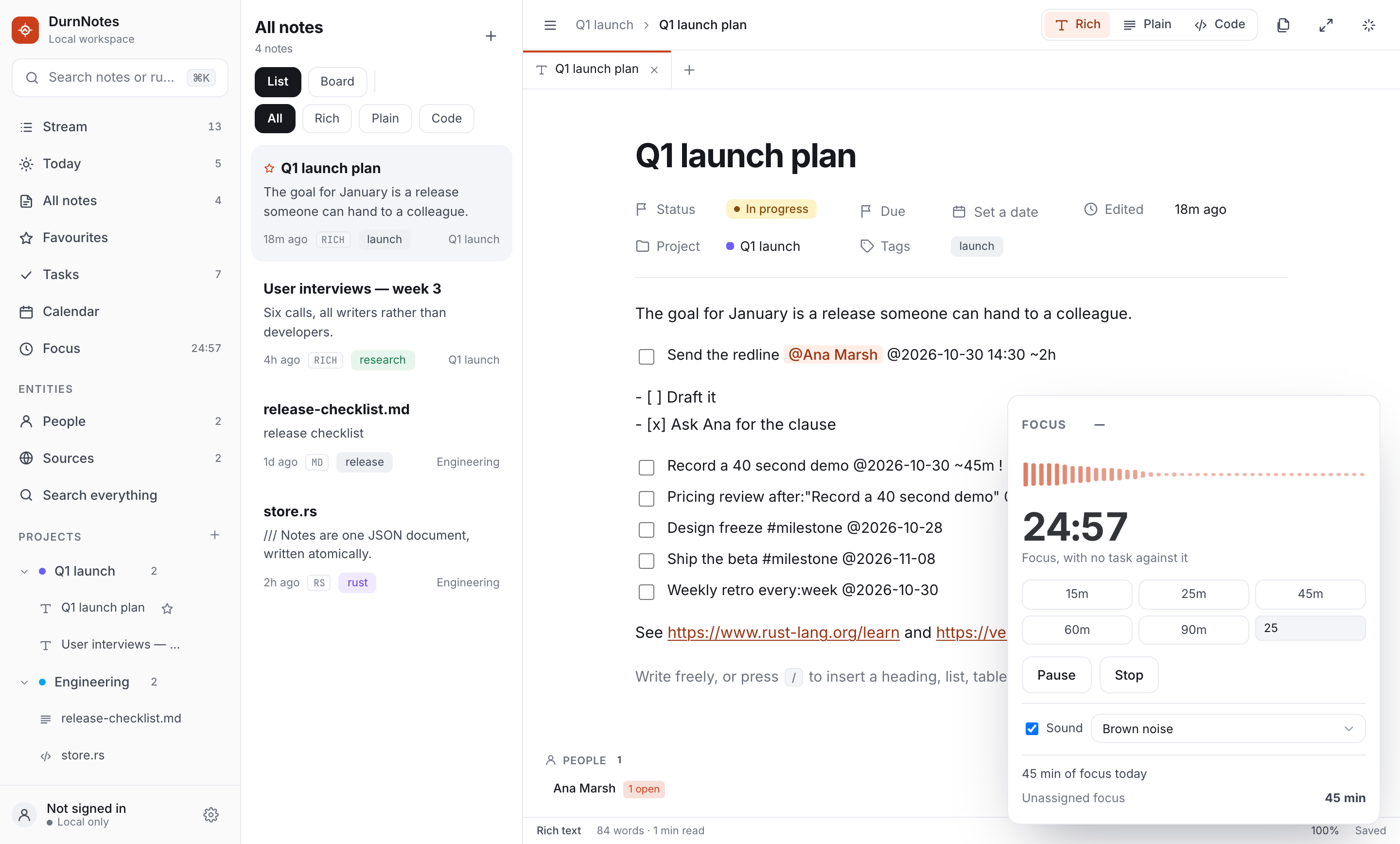This screenshot has height=844, width=1400.
Task: Tick Ship the beta checkbox
Action: tap(646, 561)
